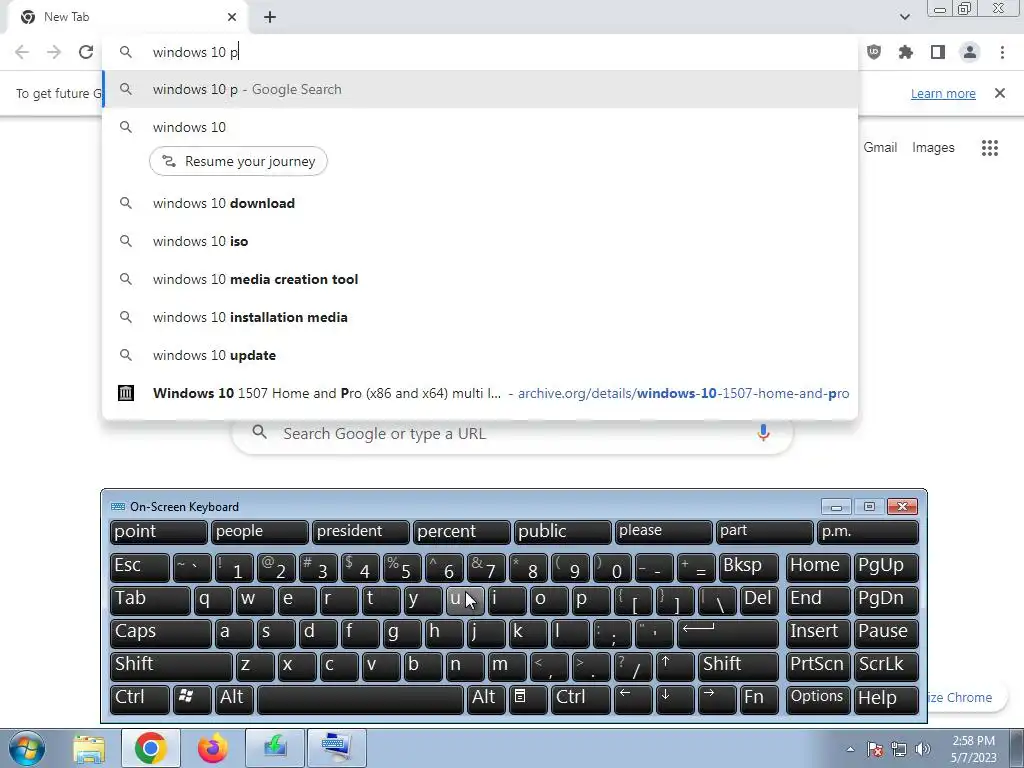
Task: Tap the up arrow key
Action: [x=675, y=665]
